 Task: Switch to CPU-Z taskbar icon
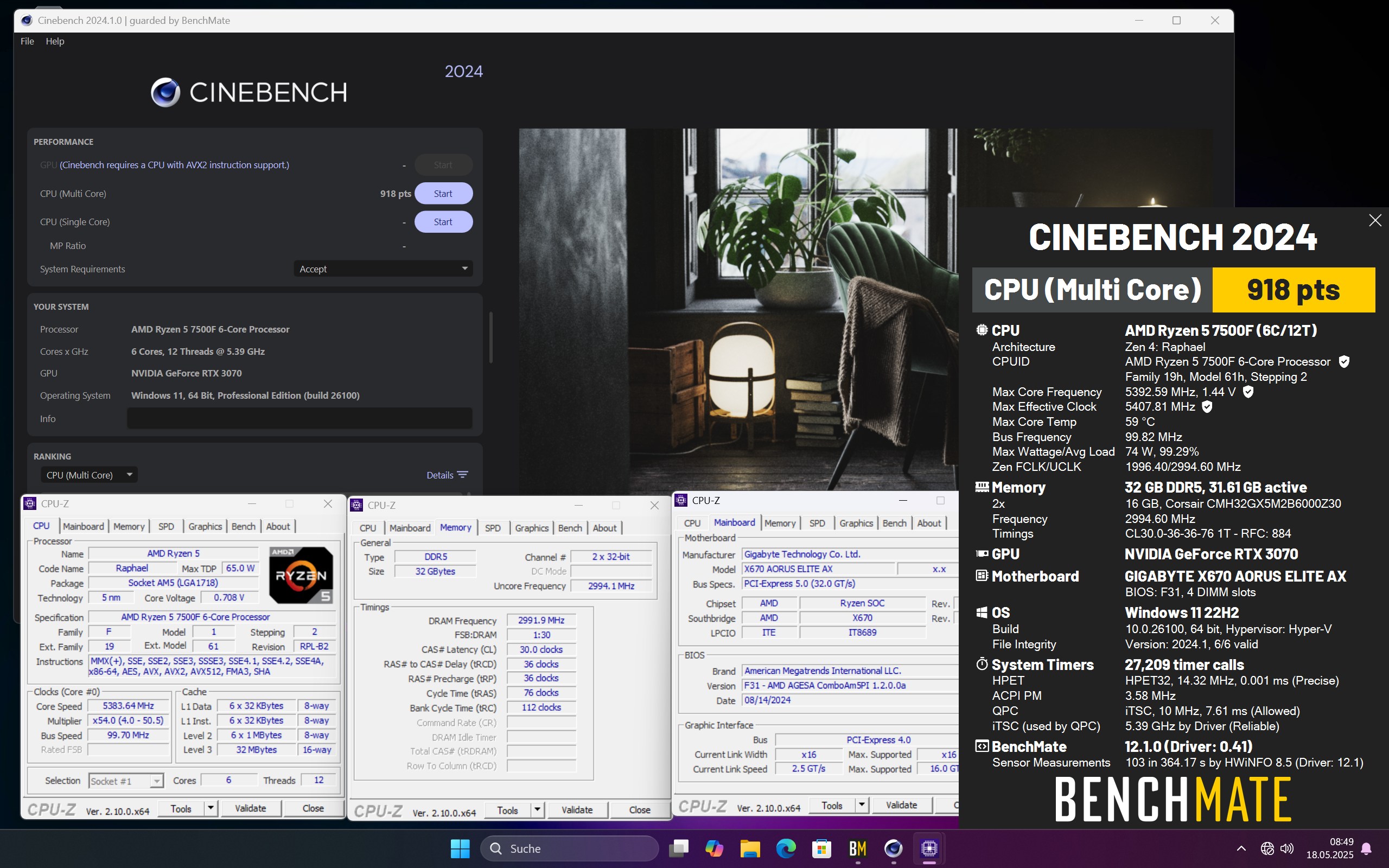coord(929,848)
